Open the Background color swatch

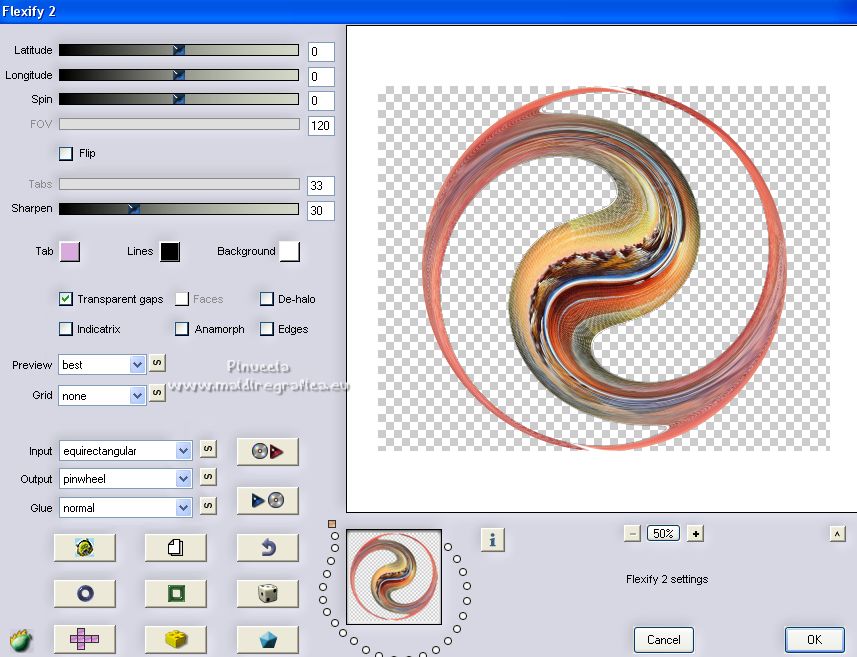[x=290, y=252]
